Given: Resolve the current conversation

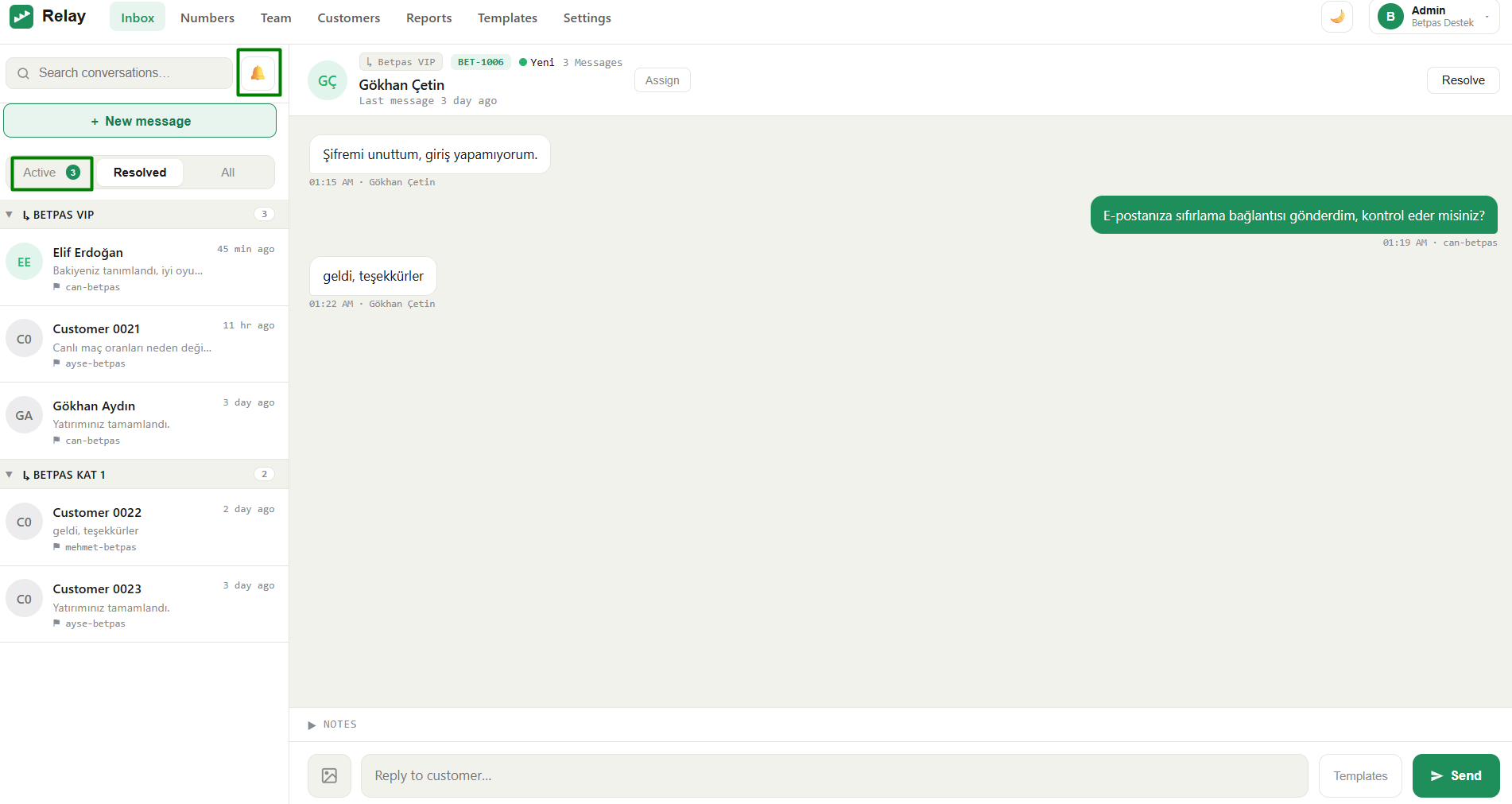Looking at the screenshot, I should click(x=1463, y=80).
